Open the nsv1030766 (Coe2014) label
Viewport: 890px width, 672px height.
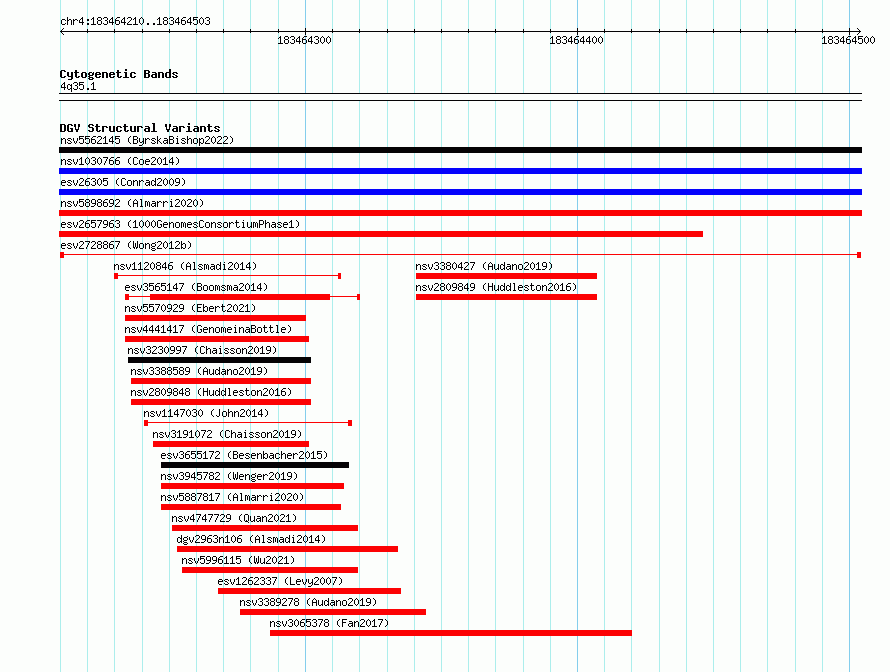point(120,161)
